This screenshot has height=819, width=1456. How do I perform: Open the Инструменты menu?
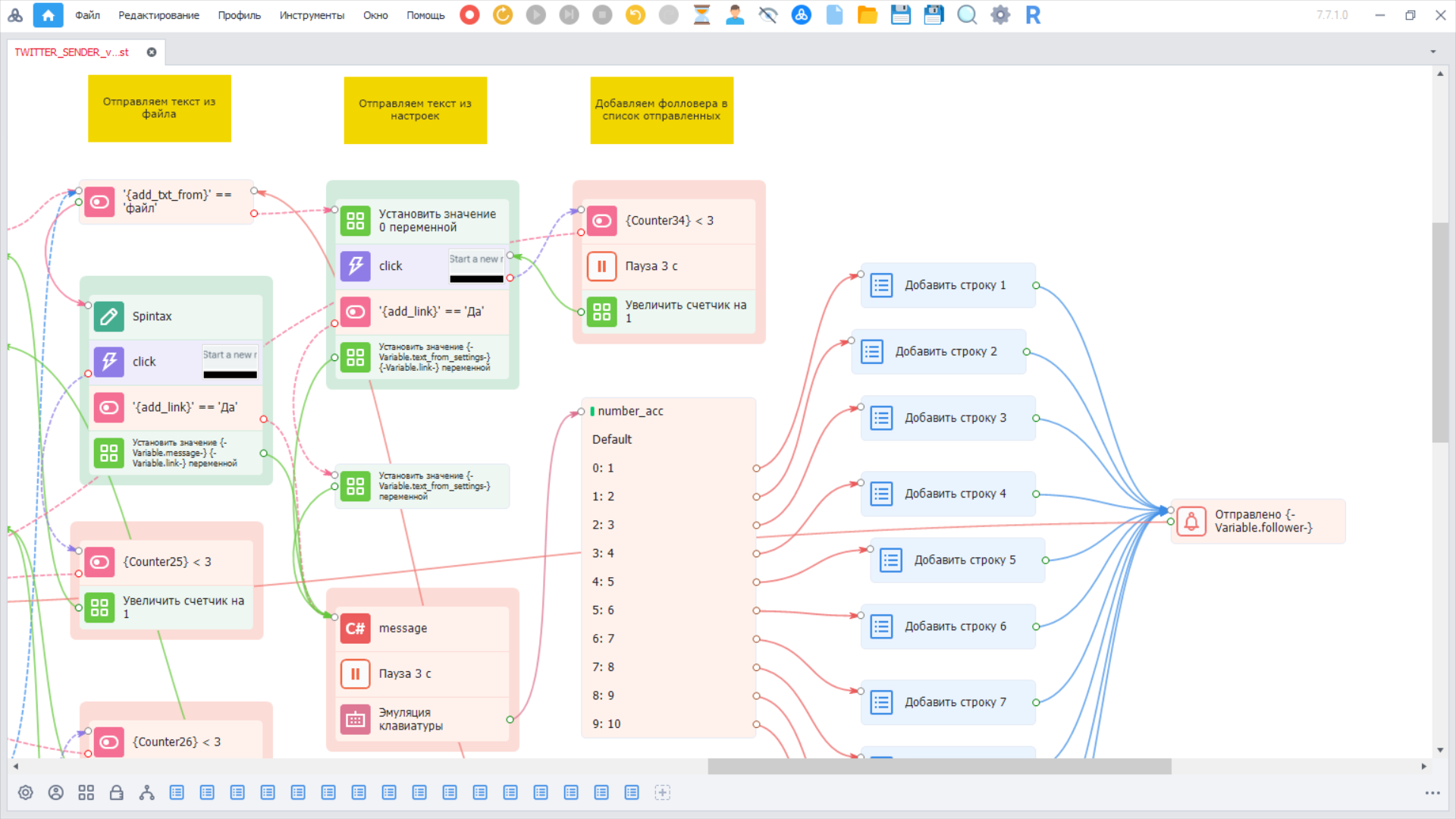pos(311,15)
